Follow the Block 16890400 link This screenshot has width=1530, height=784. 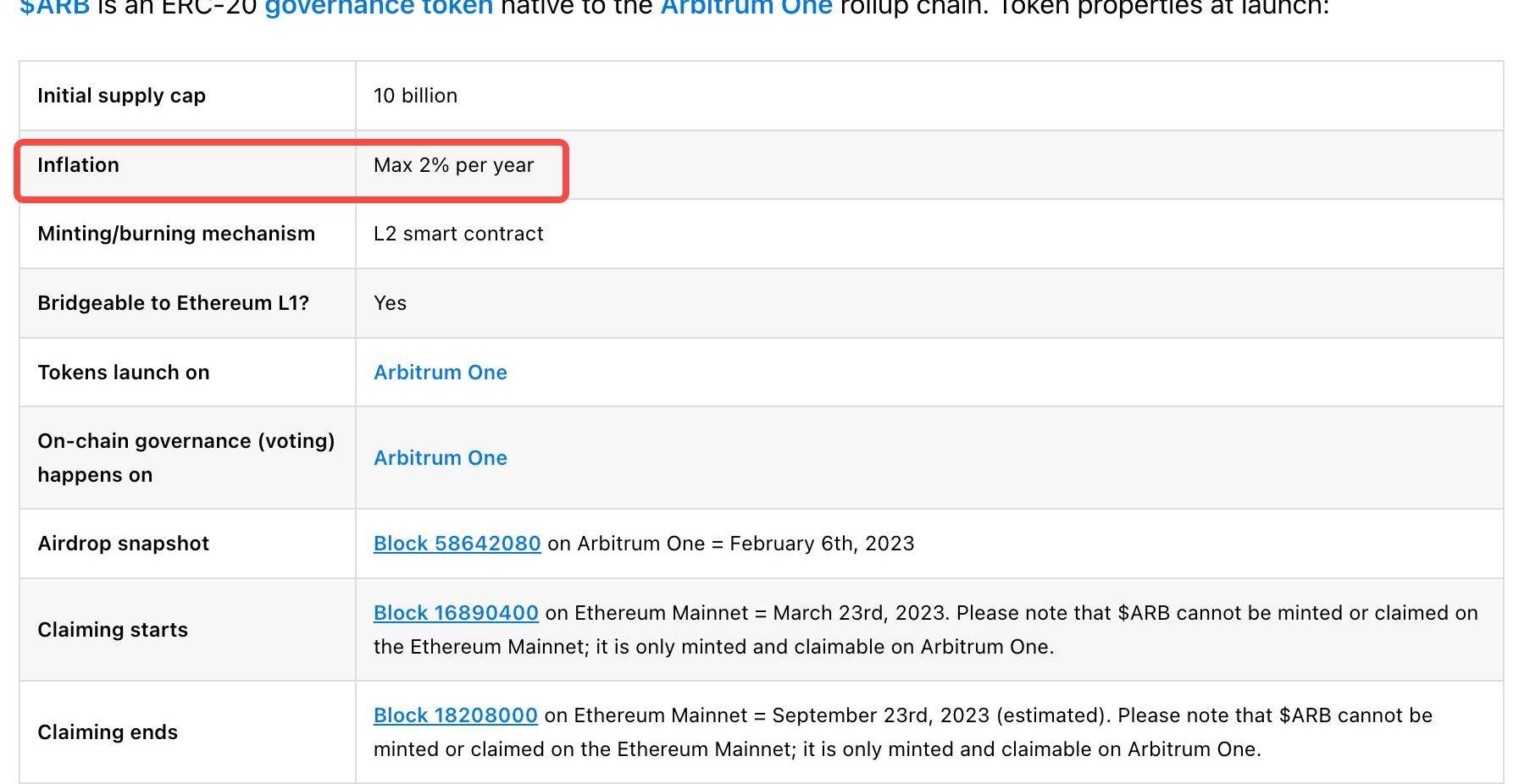[x=456, y=613]
